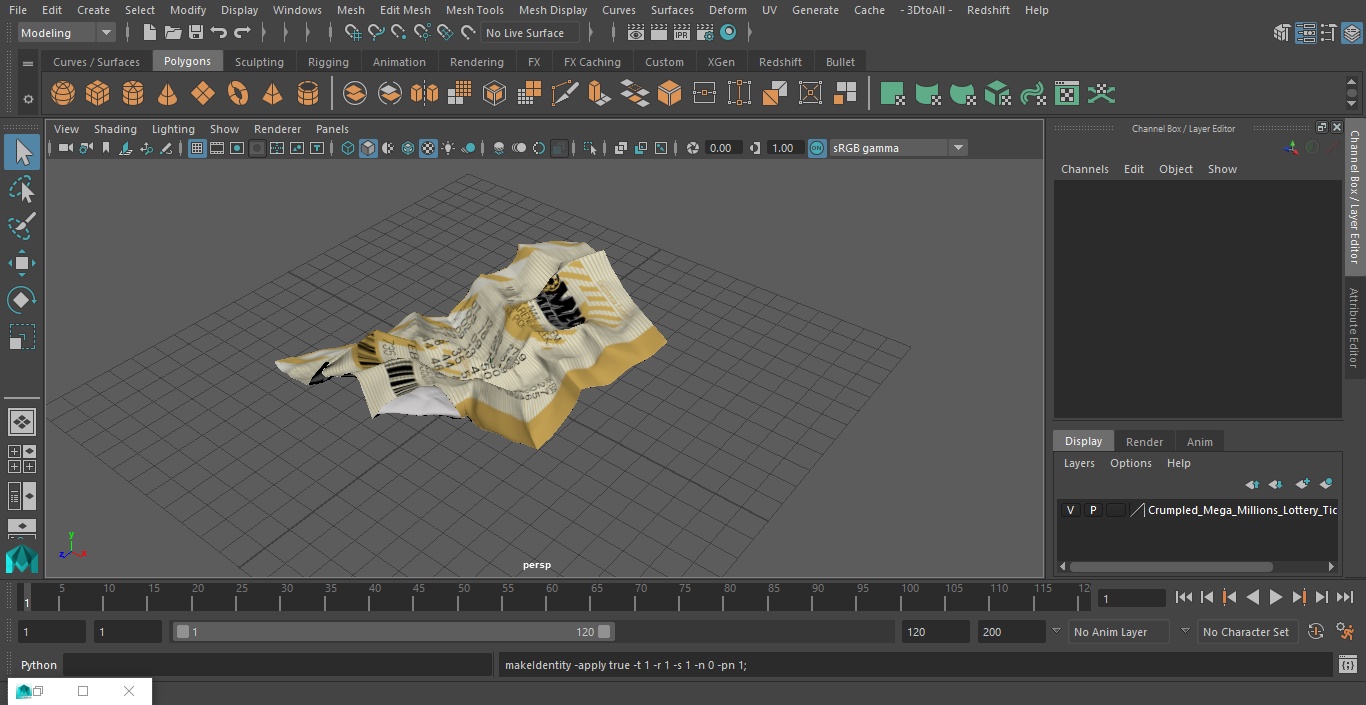The height and width of the screenshot is (705, 1366).
Task: Open the Options menu in Layer Editor
Action: tap(1131, 463)
